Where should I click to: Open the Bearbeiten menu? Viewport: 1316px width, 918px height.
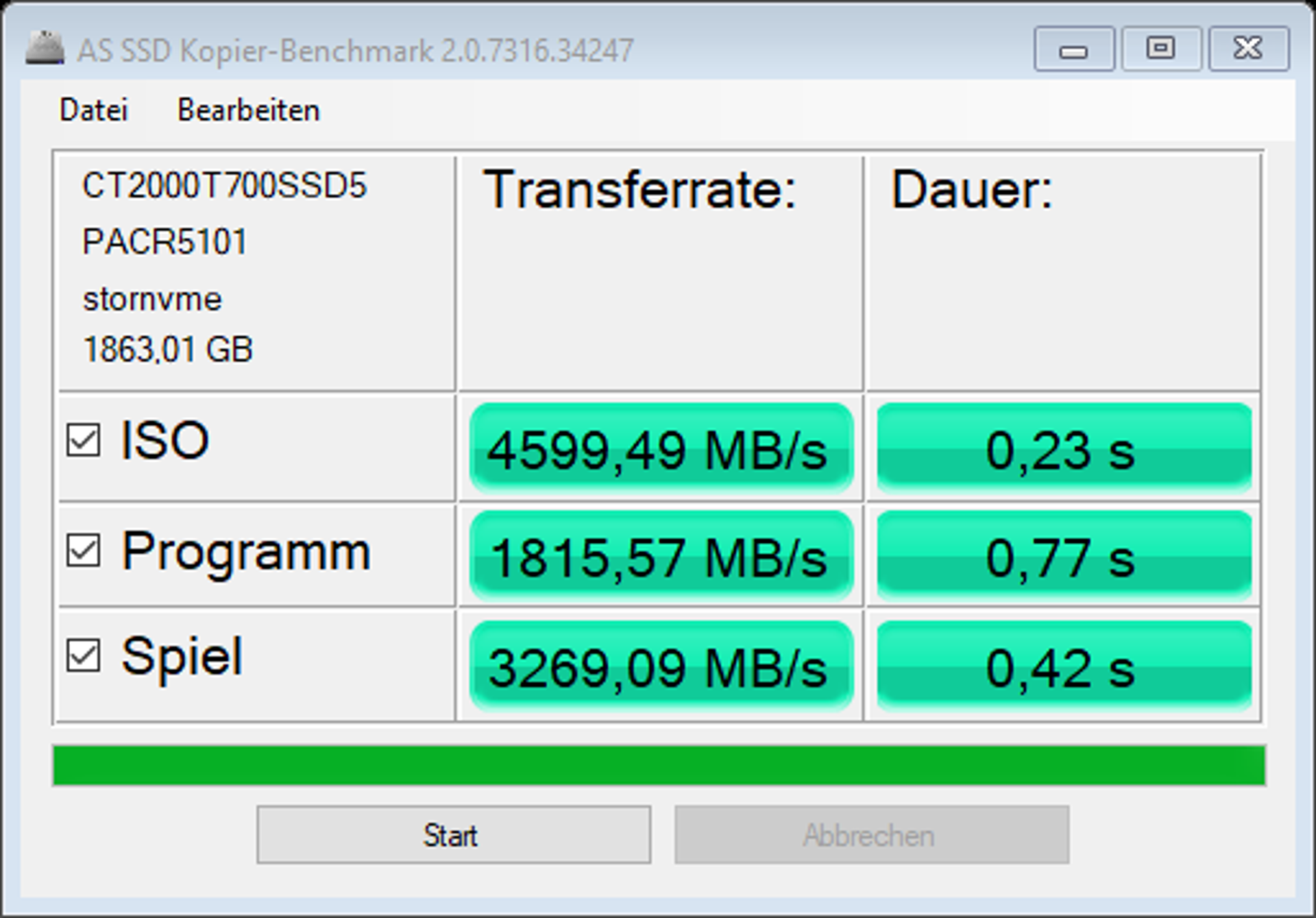click(x=248, y=110)
